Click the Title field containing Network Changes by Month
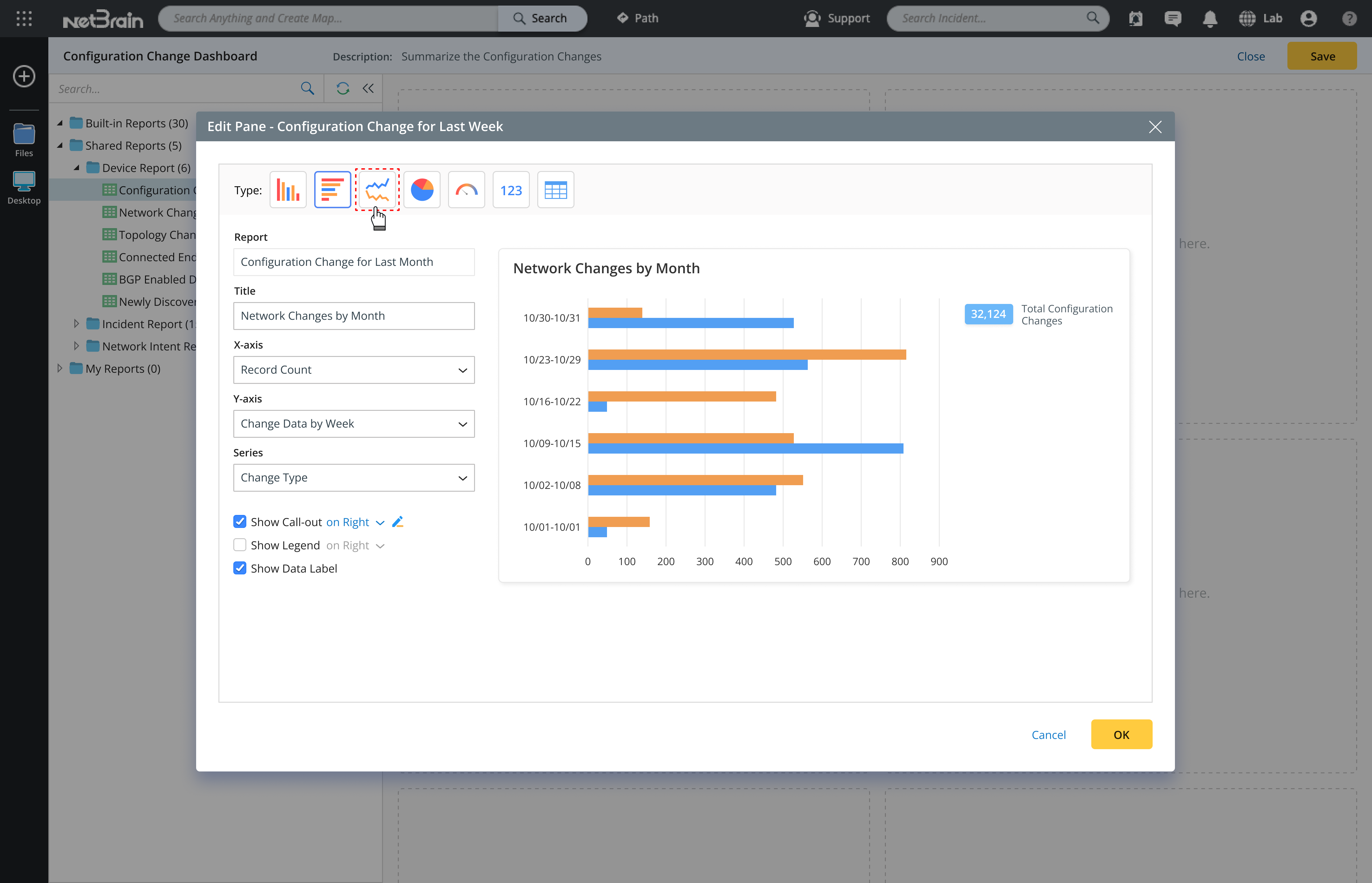The height and width of the screenshot is (883, 1372). coord(354,316)
